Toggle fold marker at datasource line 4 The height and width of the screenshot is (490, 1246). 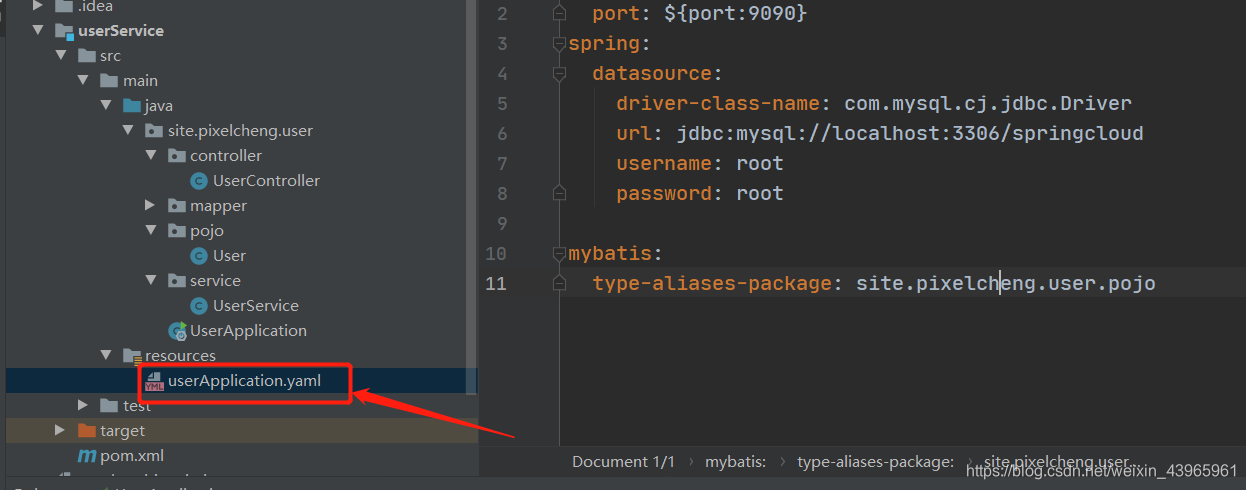[x=559, y=74]
